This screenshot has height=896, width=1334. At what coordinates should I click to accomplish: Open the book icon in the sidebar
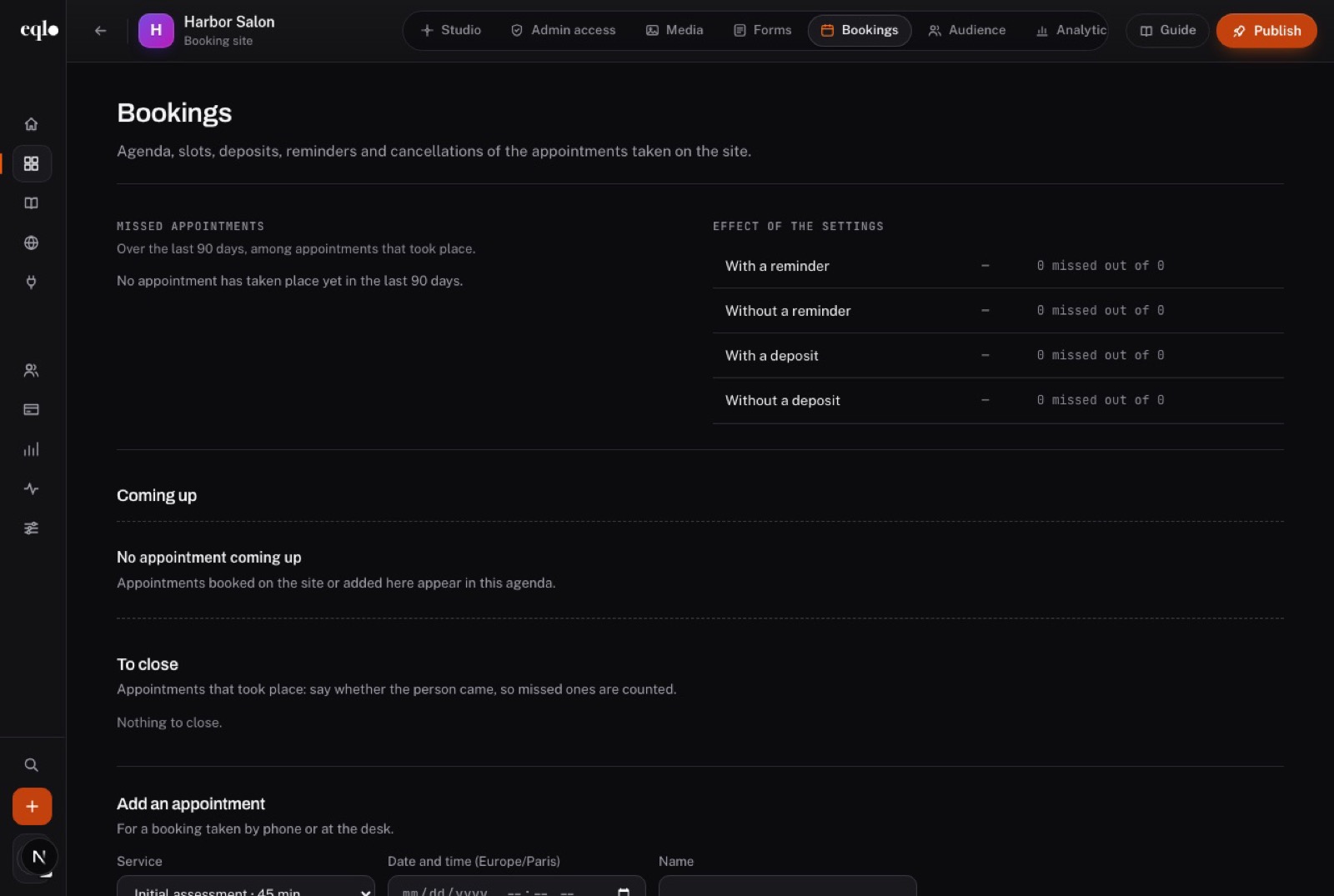point(32,203)
